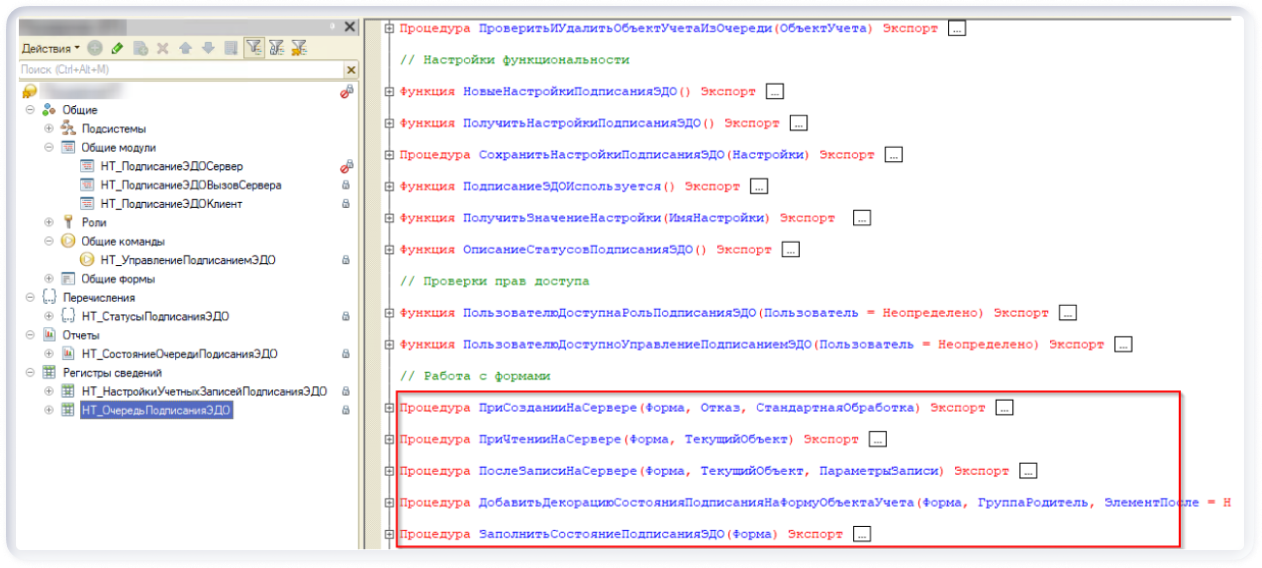Viewport: 1262px width, 568px height.
Task: Select НТ_ПодписаниеЭДОСервер module in tree
Action: (171, 166)
